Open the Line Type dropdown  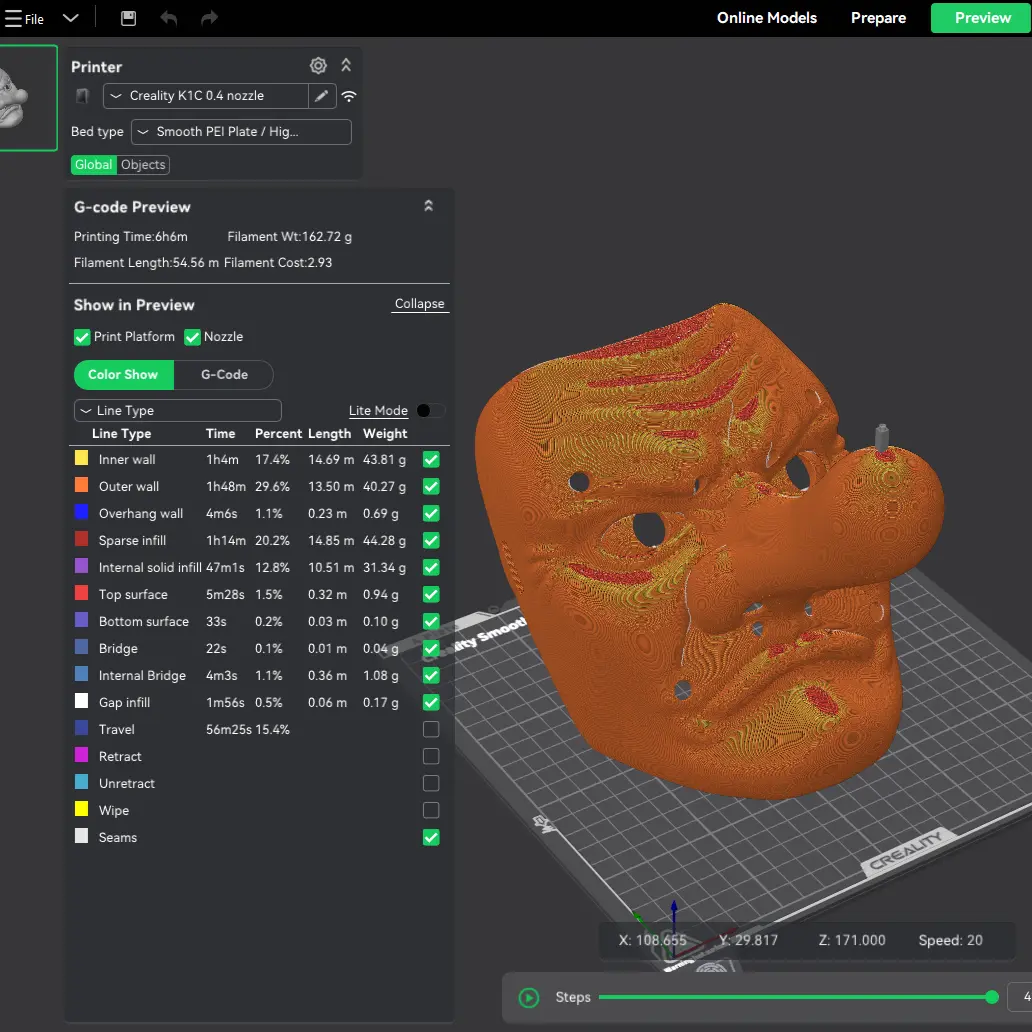[x=178, y=411]
